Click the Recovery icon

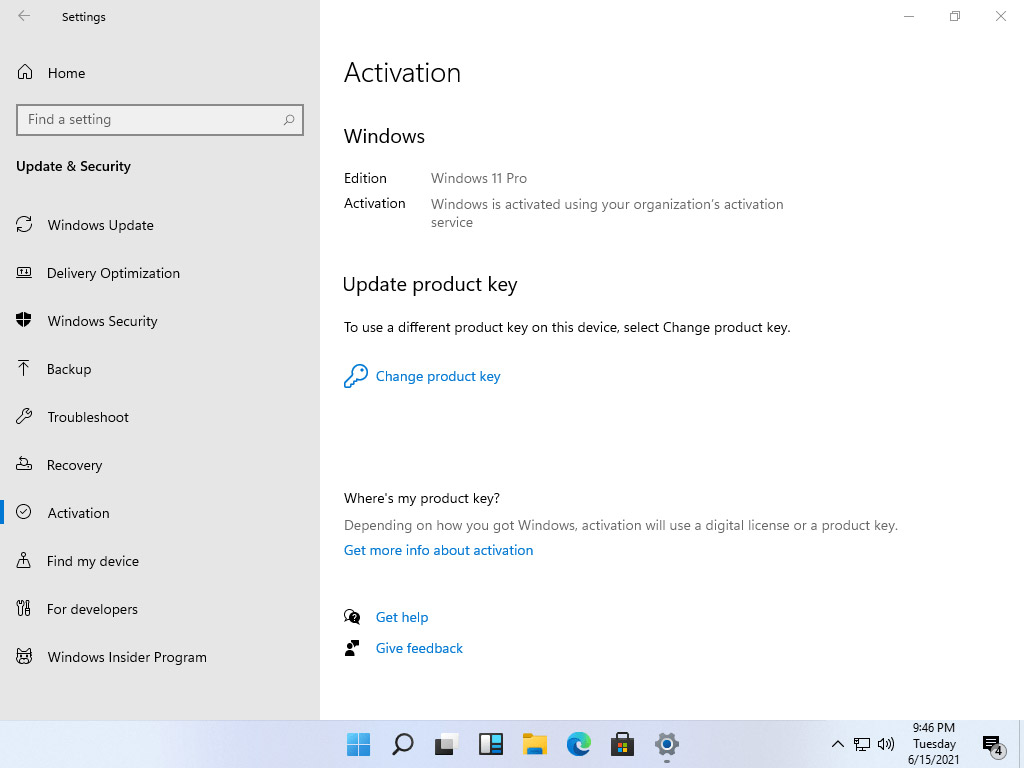[x=24, y=464]
